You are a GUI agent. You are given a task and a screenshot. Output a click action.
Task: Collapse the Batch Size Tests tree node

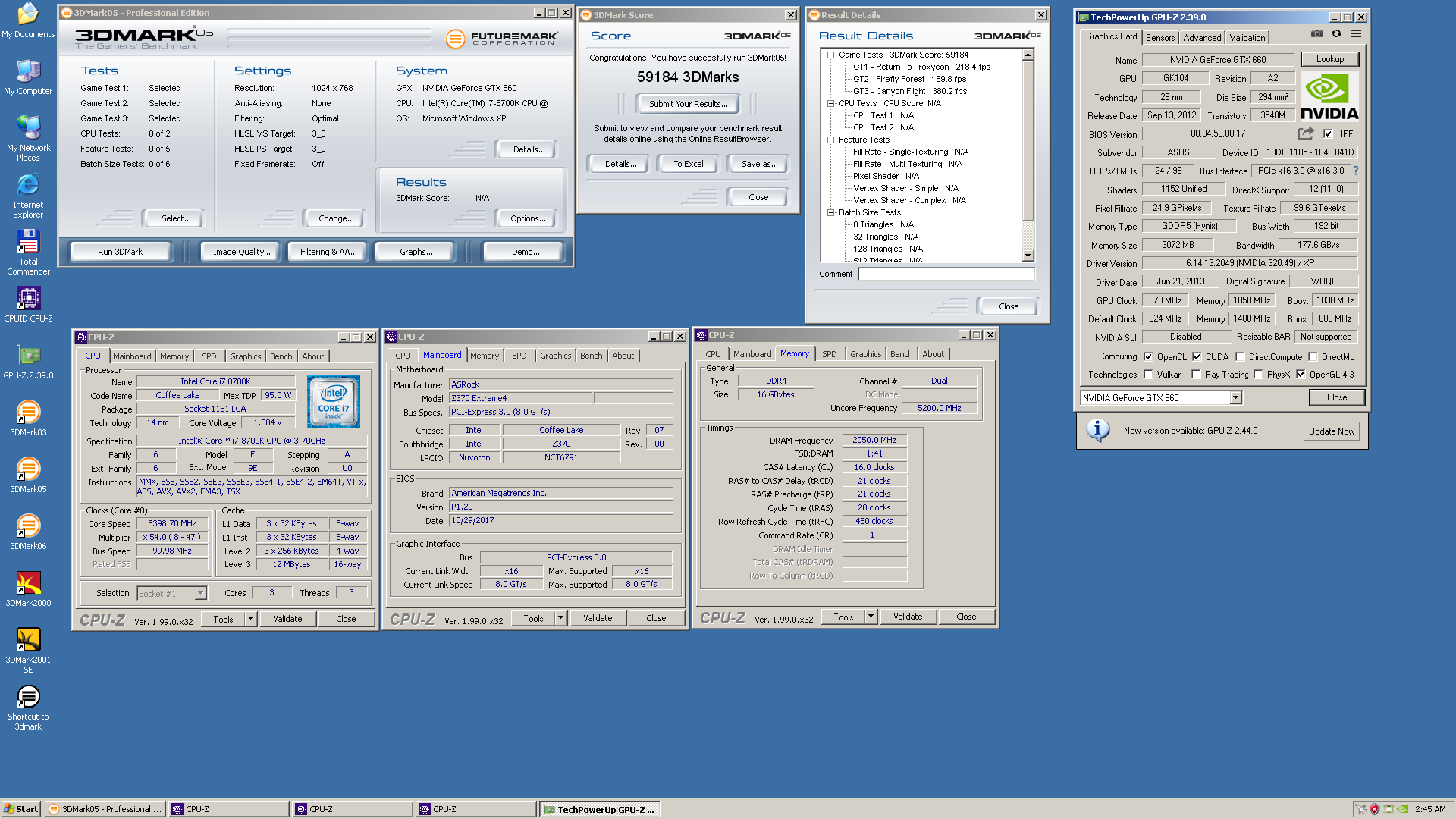coord(830,212)
